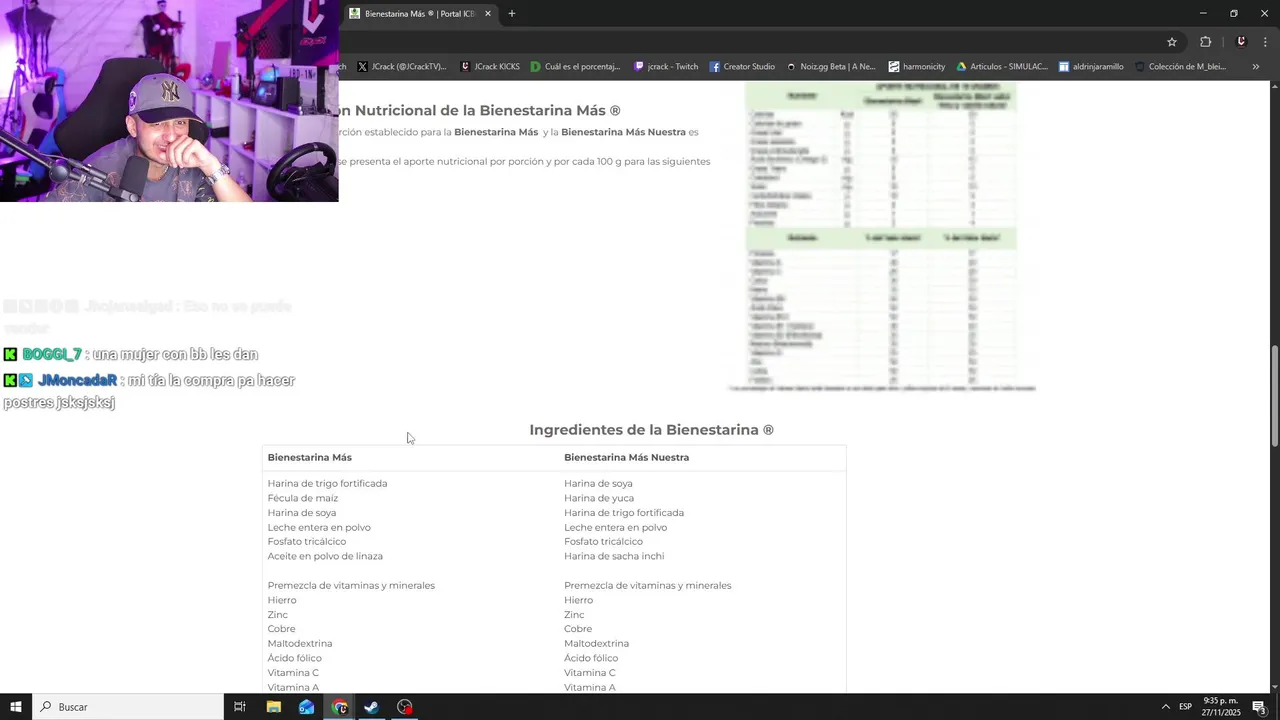
Task: Open Outlook from the taskbar
Action: click(x=306, y=707)
